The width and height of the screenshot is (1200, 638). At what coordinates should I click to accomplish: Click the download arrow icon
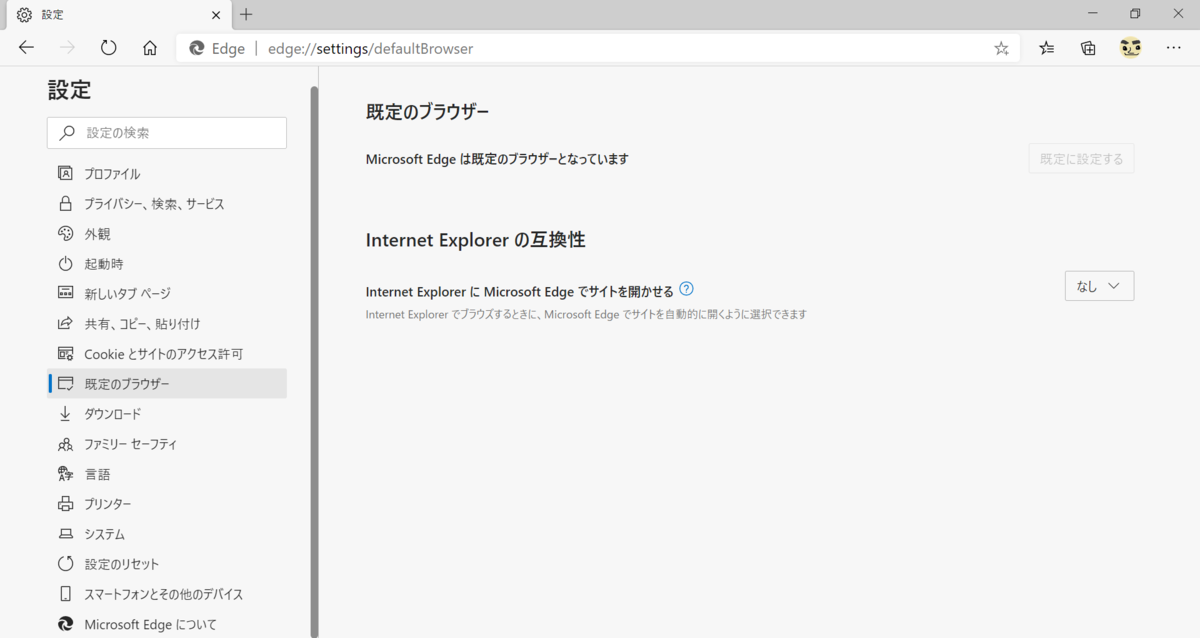[65, 413]
